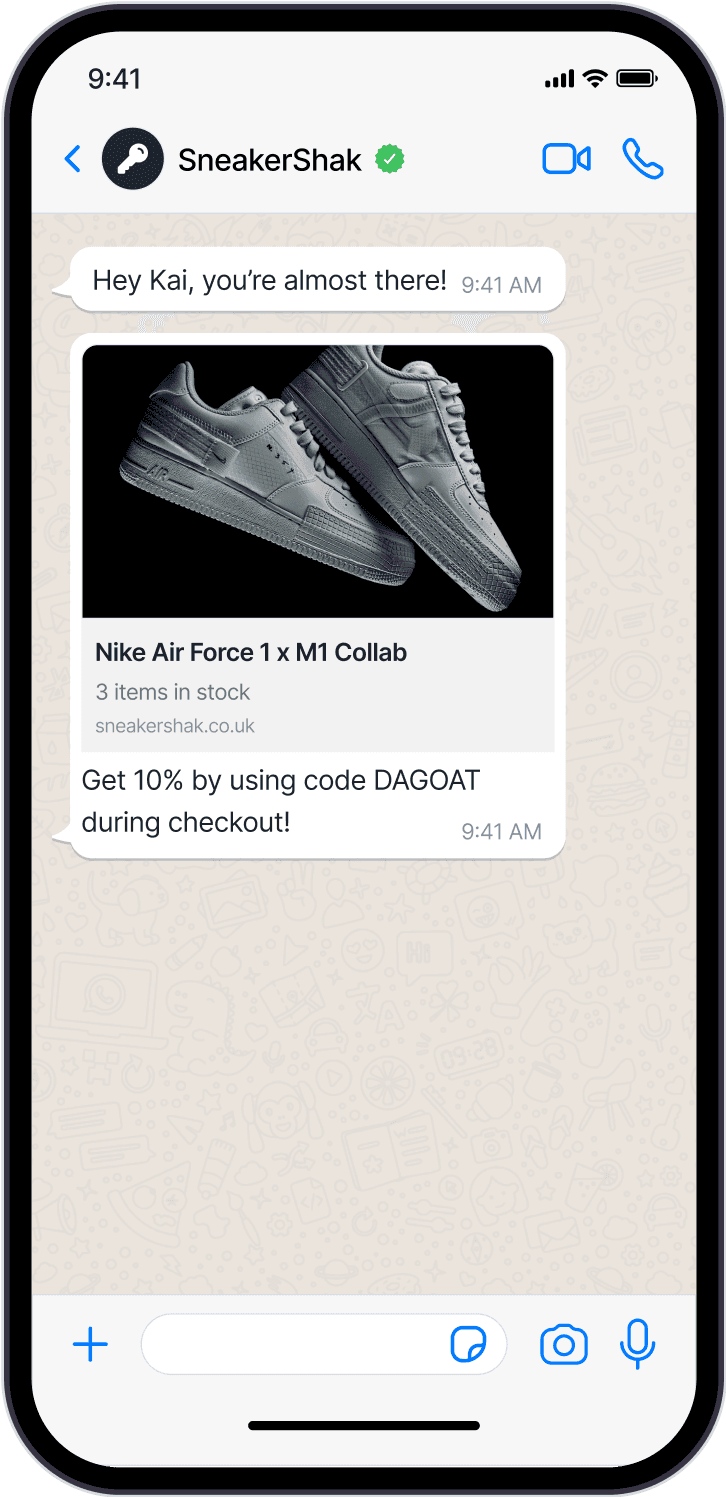Screen dimensions: 726x1497
Task: Open the SneakerShak profile avatar
Action: pos(133,159)
